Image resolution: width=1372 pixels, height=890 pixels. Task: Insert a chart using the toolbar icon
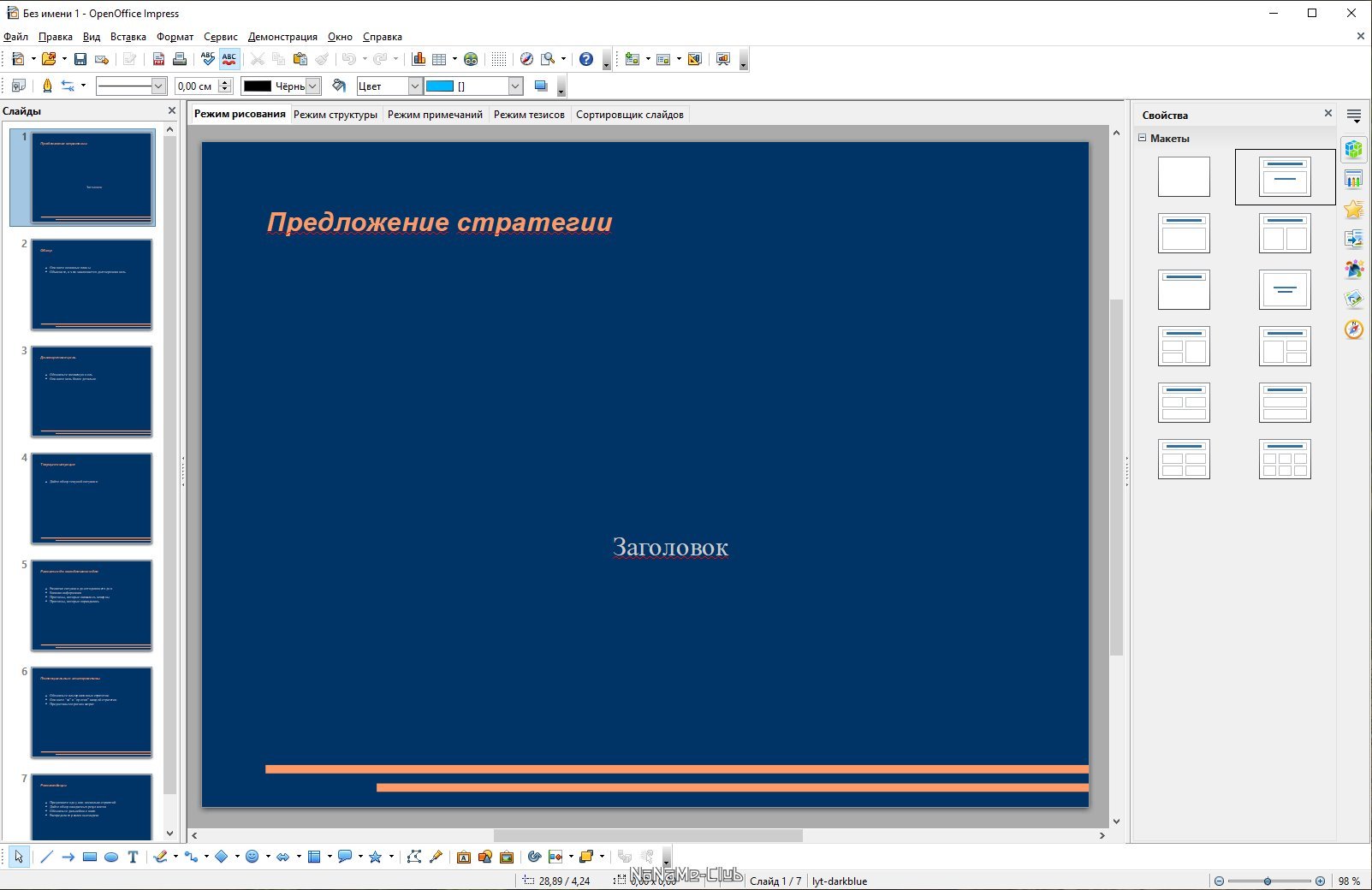[419, 59]
